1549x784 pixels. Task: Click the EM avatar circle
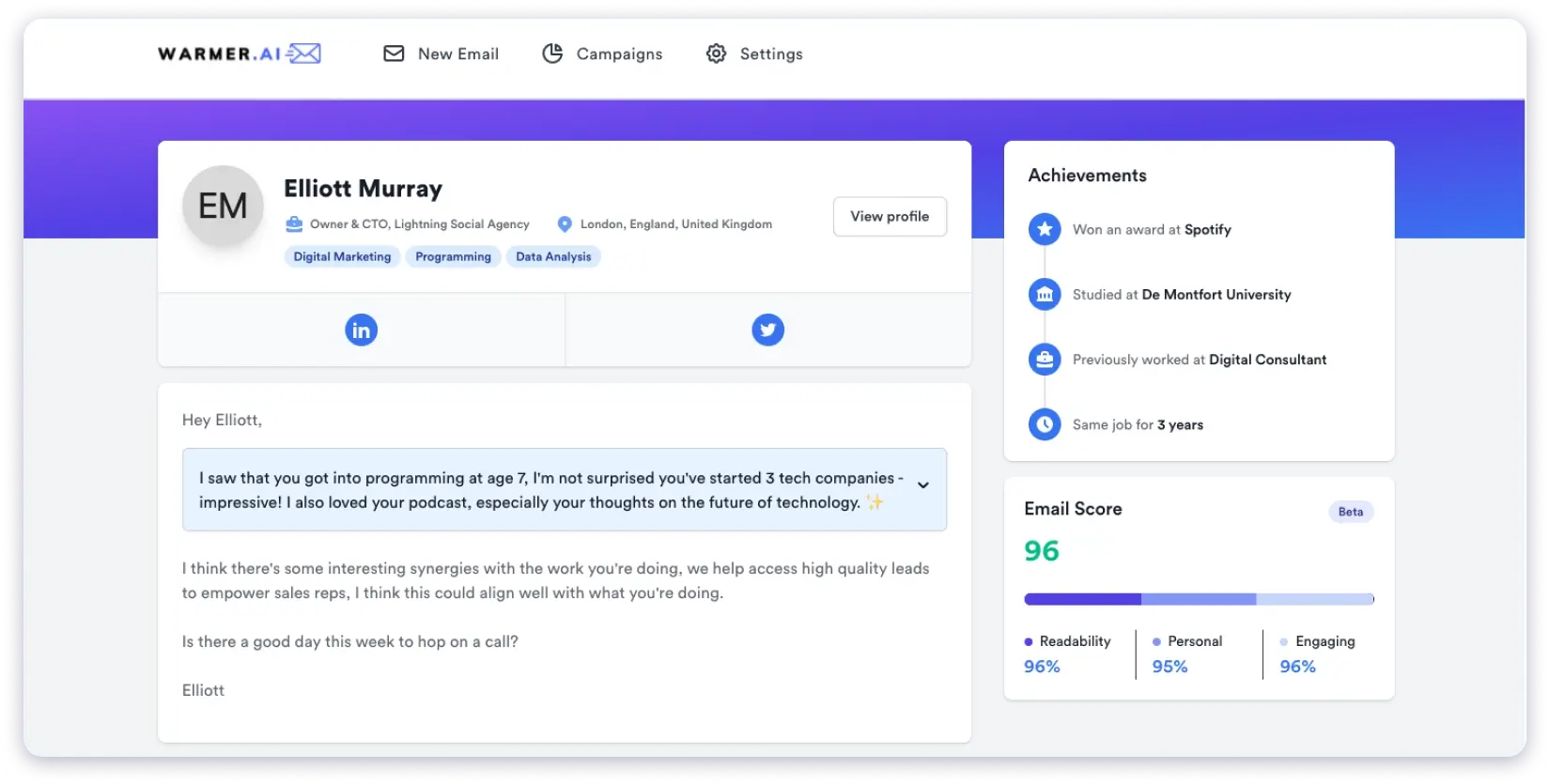(x=223, y=207)
